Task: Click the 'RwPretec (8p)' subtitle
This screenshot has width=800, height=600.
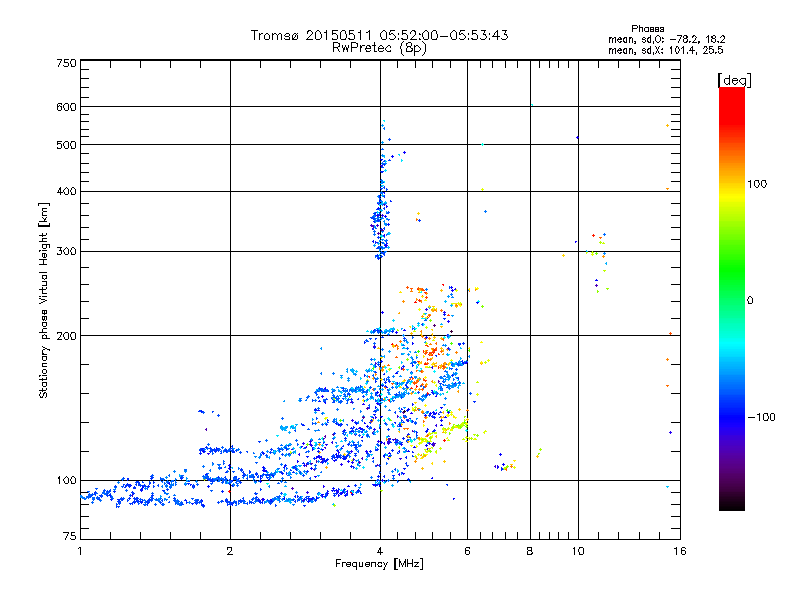Action: [379, 48]
